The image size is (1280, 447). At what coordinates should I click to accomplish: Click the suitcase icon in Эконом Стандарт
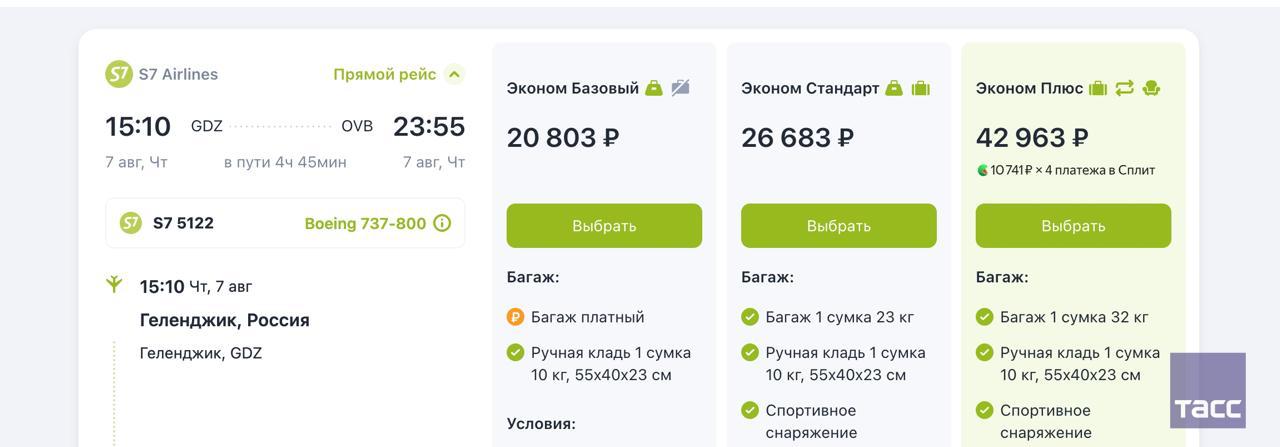921,88
